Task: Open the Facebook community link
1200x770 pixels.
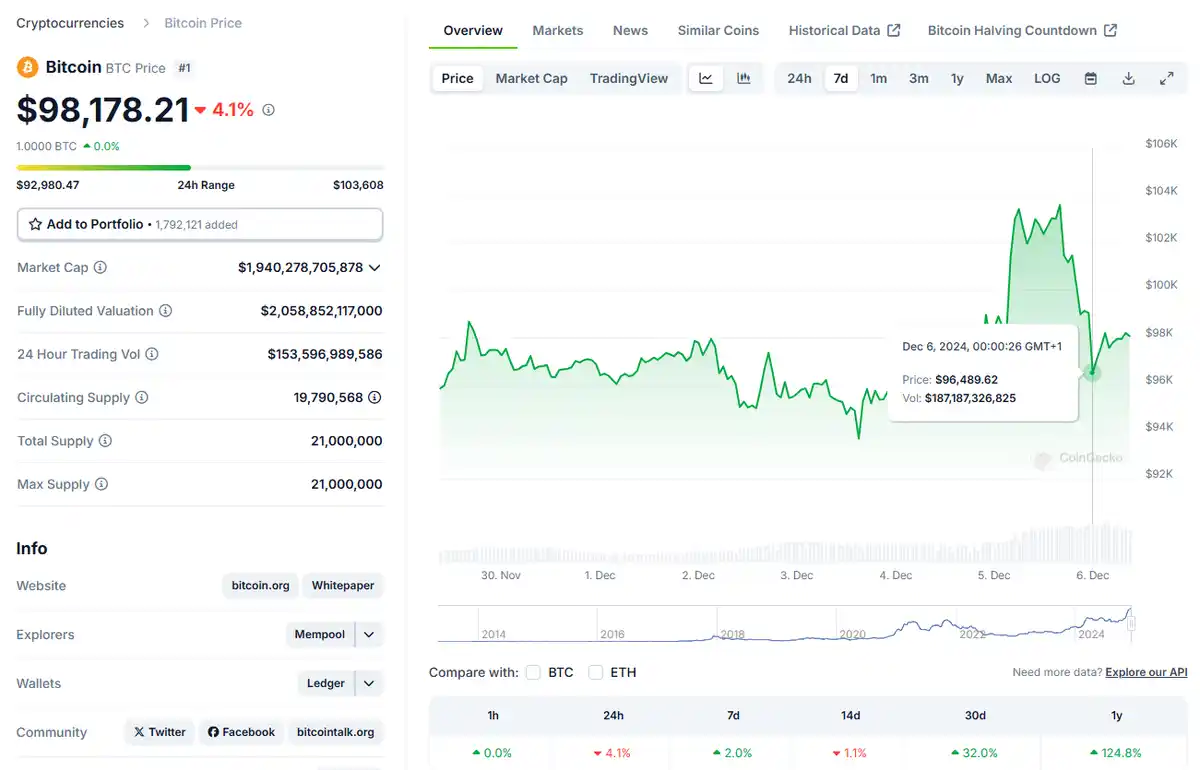Action: tap(241, 732)
